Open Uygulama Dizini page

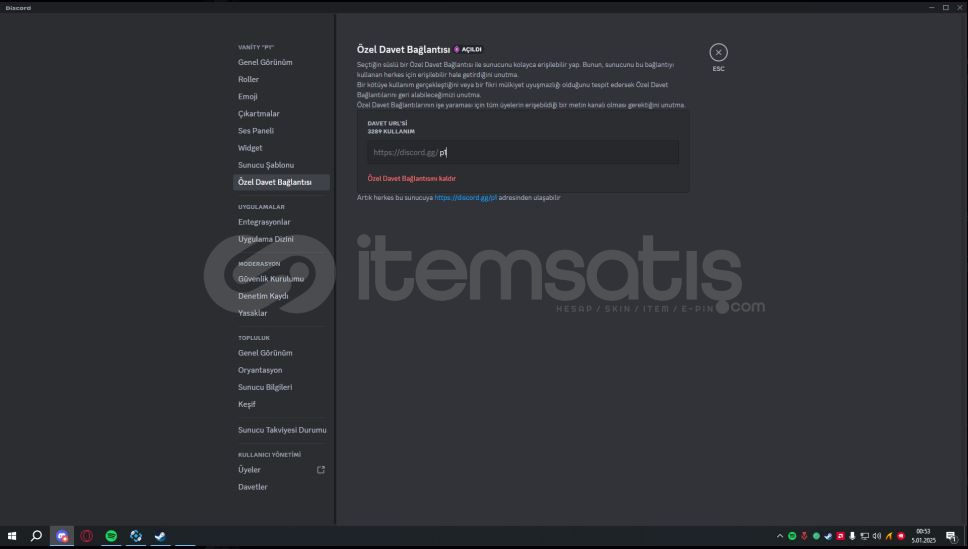pos(266,240)
